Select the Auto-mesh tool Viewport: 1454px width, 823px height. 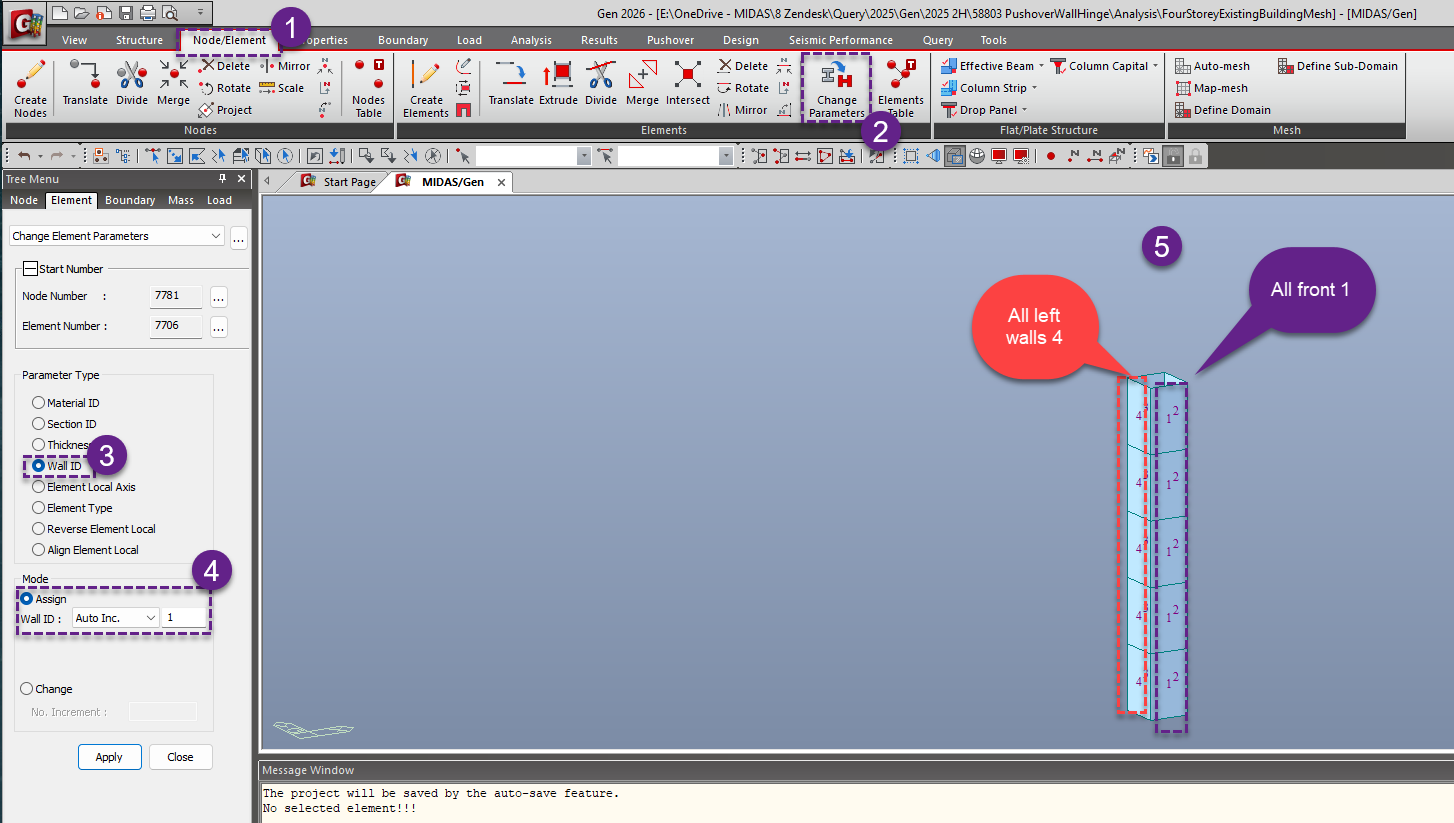(x=1216, y=64)
